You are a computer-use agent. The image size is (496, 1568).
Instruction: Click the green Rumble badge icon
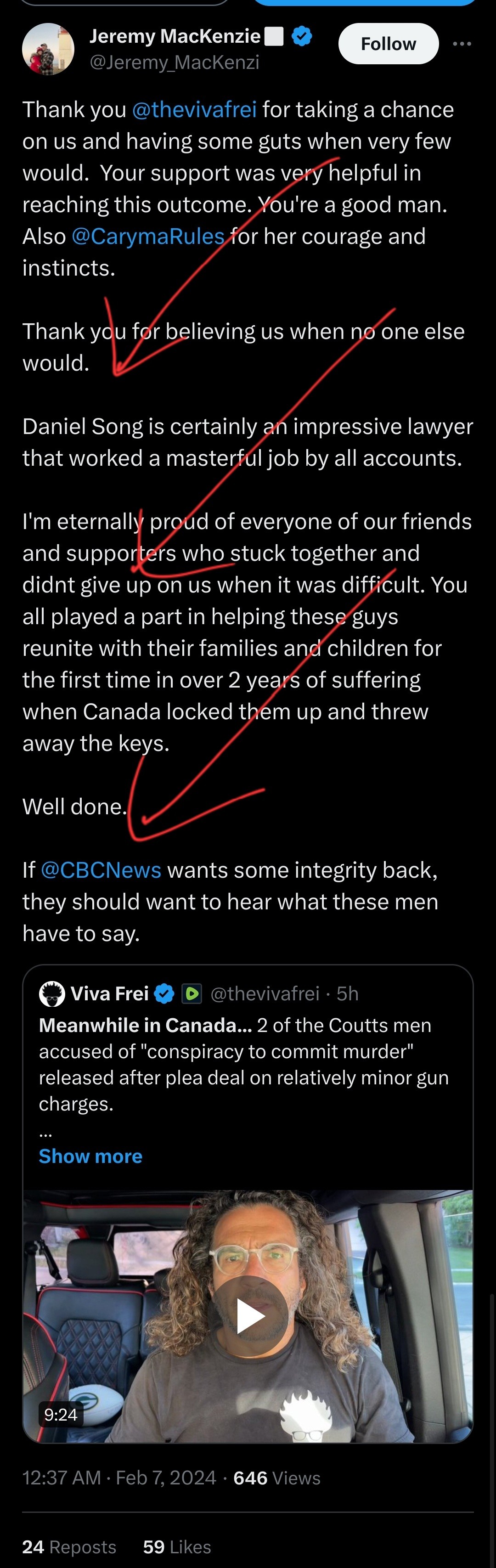pyautogui.click(x=192, y=994)
